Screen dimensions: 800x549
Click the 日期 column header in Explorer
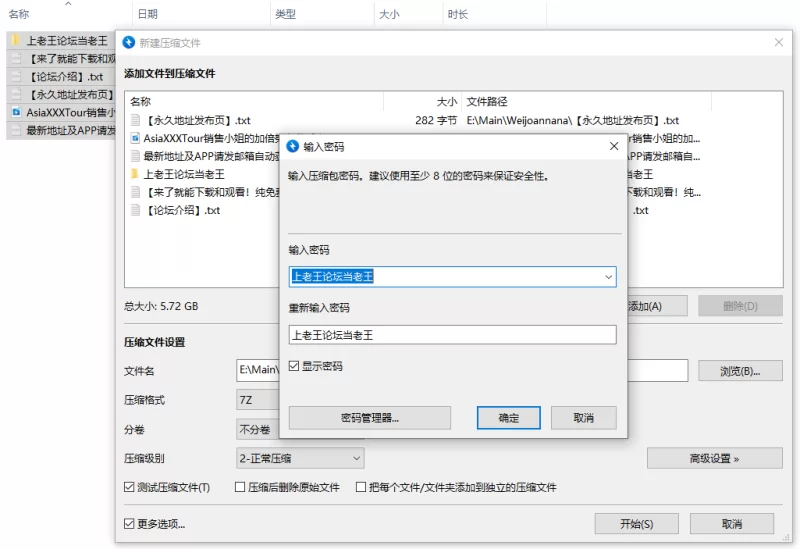202,14
